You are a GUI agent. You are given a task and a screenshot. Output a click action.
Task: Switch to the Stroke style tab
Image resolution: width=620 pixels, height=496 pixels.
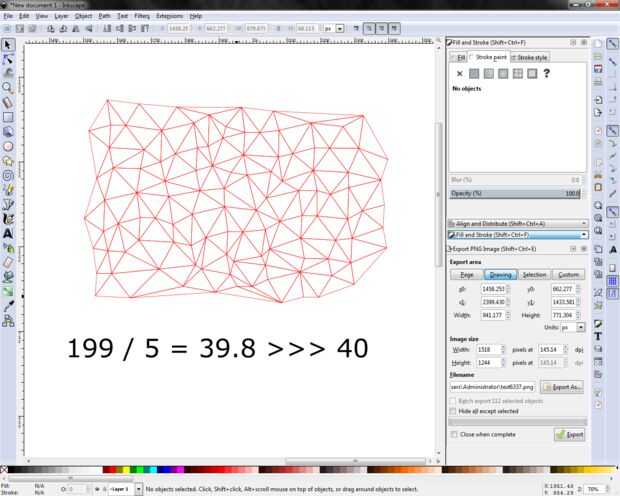tap(530, 58)
